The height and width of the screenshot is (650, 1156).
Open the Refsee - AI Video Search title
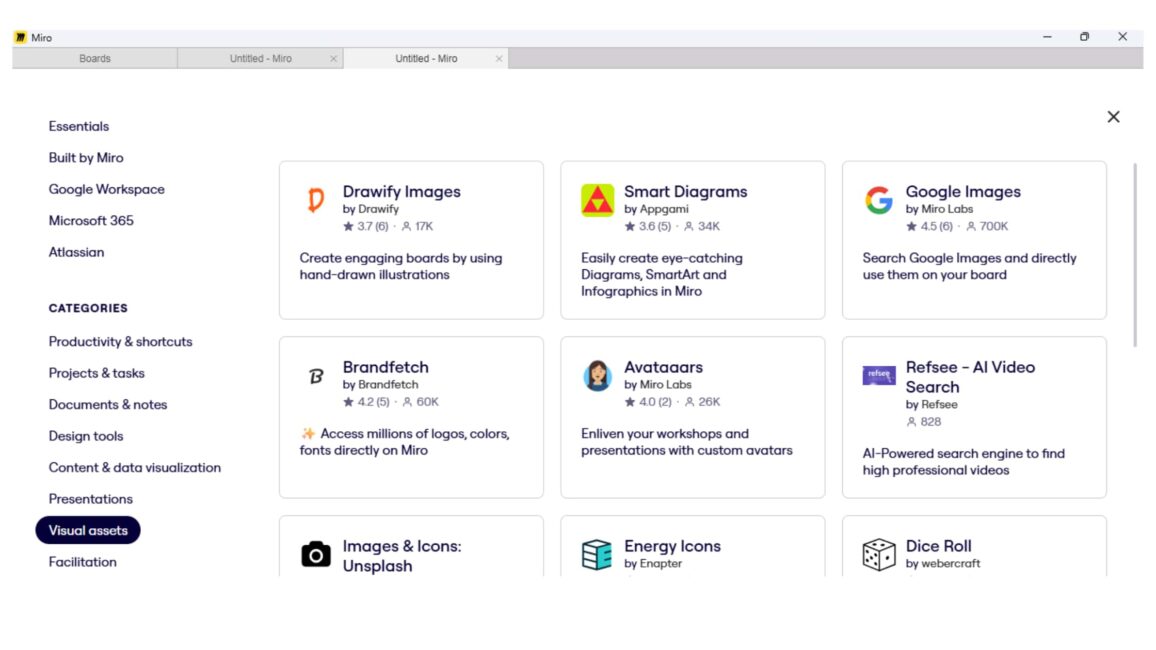point(970,377)
